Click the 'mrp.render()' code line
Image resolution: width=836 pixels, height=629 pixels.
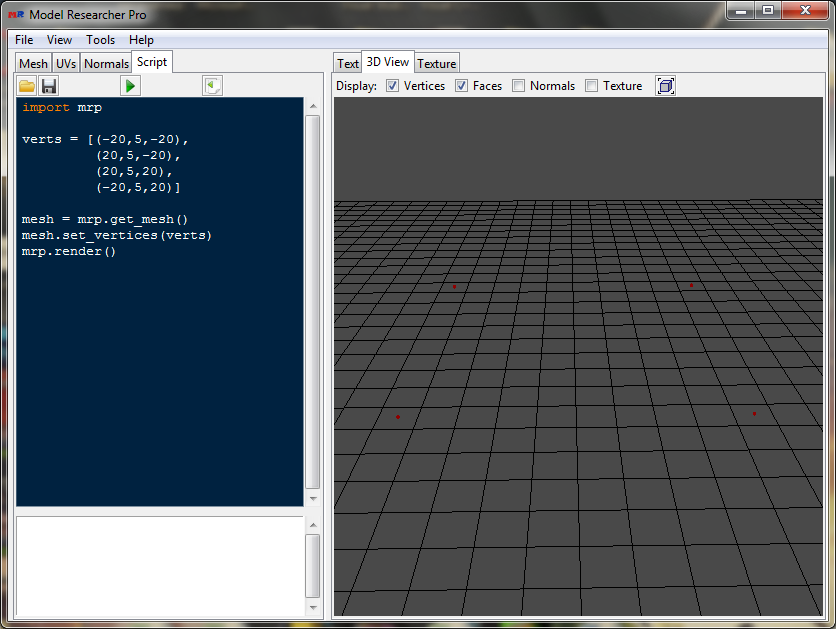click(x=69, y=252)
